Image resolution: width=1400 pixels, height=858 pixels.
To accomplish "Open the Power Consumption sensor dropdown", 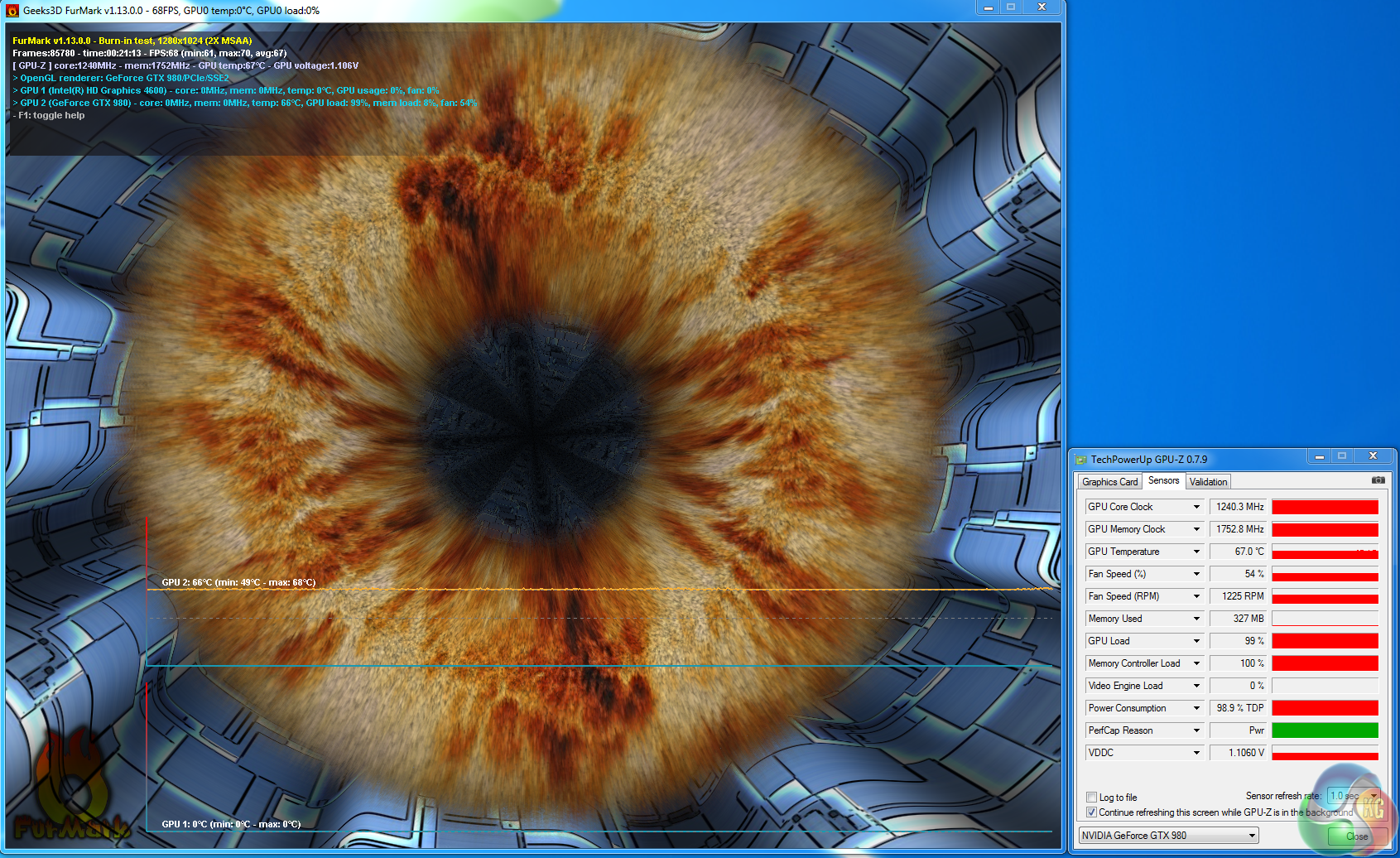I will 1196,708.
